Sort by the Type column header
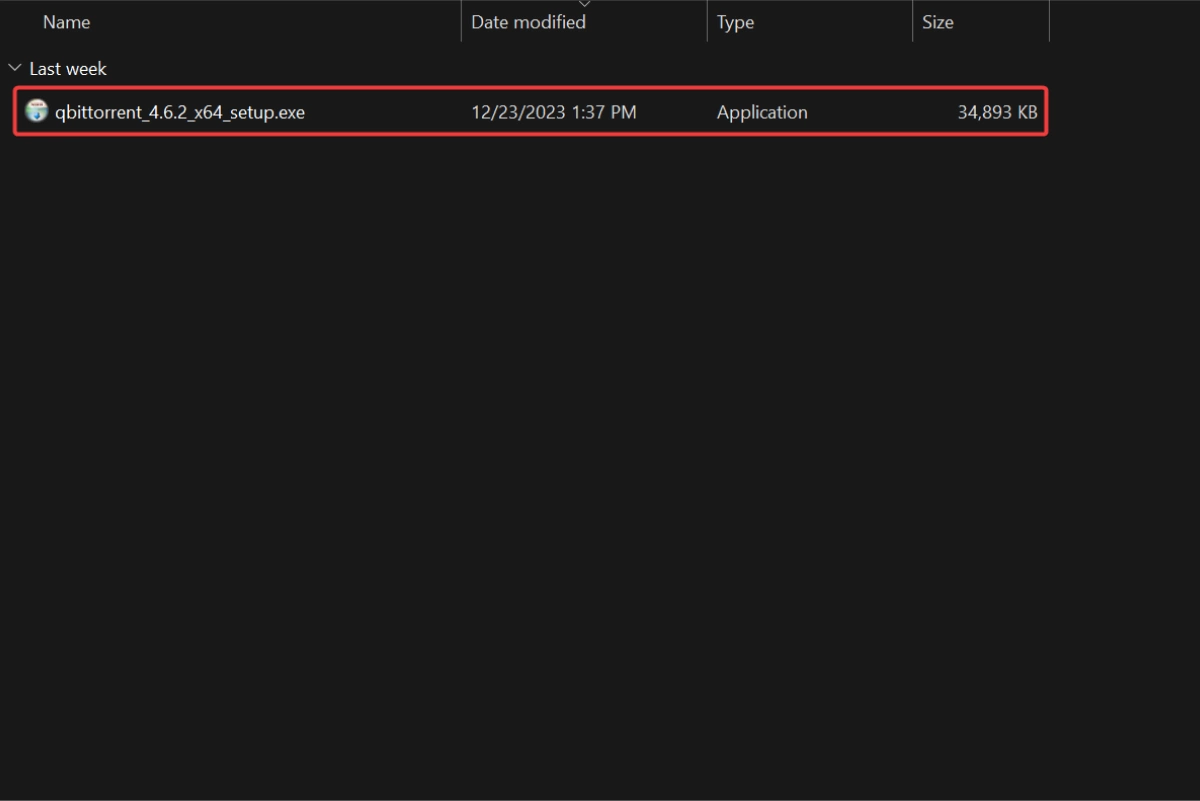The width and height of the screenshot is (1200, 801). pos(735,22)
